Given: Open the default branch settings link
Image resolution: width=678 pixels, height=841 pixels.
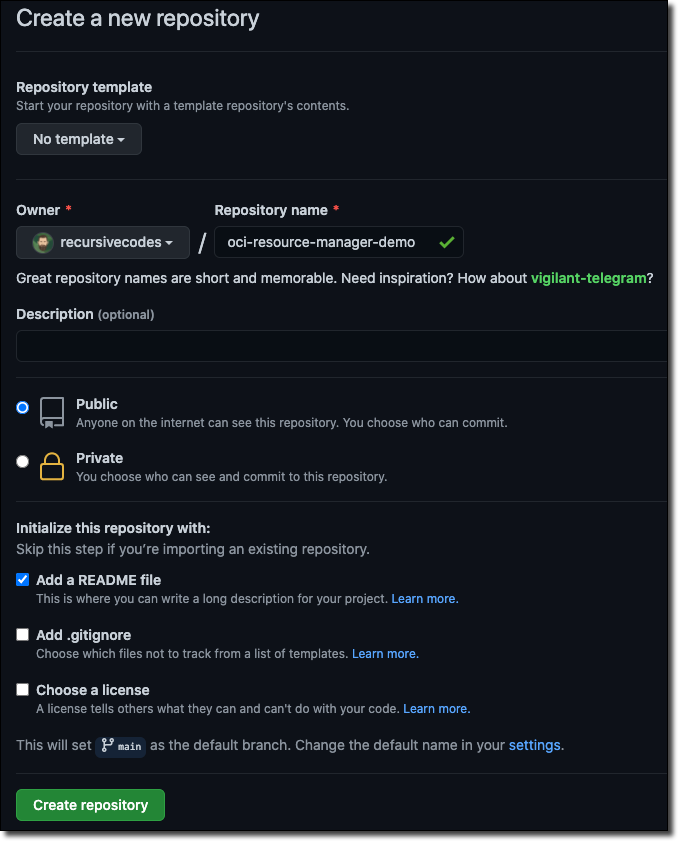Looking at the screenshot, I should pos(534,745).
